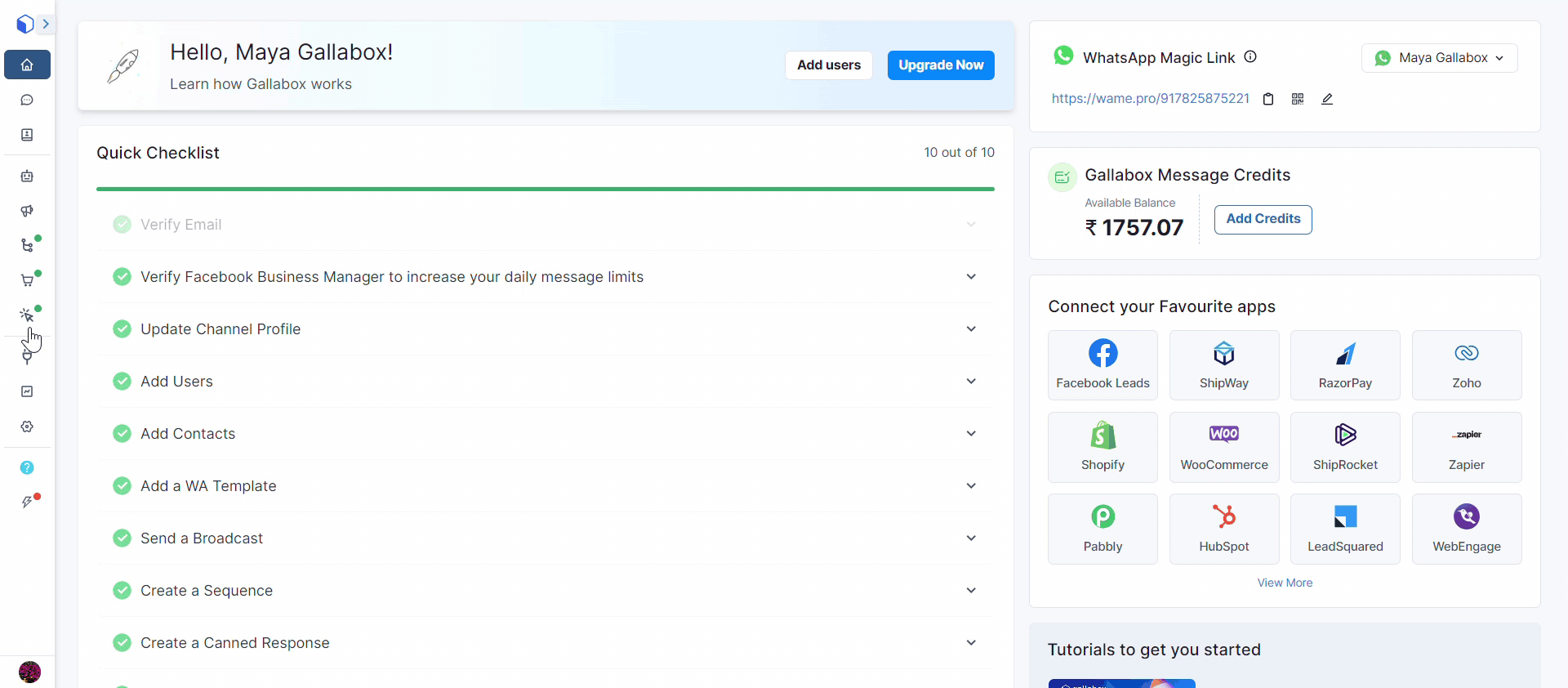1568x688 pixels.
Task: Copy the WhatsApp magic link
Action: click(1268, 99)
